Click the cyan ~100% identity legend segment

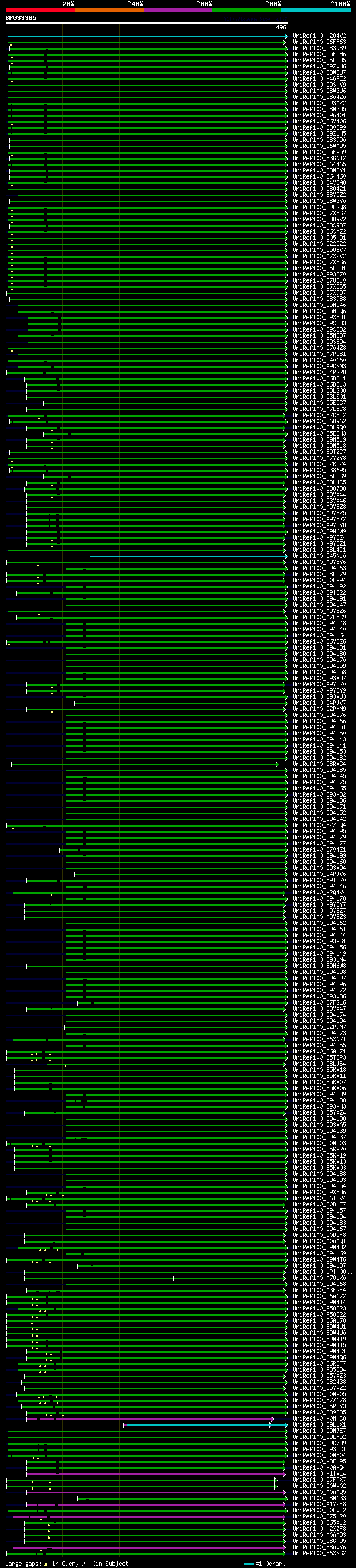[x=317, y=10]
